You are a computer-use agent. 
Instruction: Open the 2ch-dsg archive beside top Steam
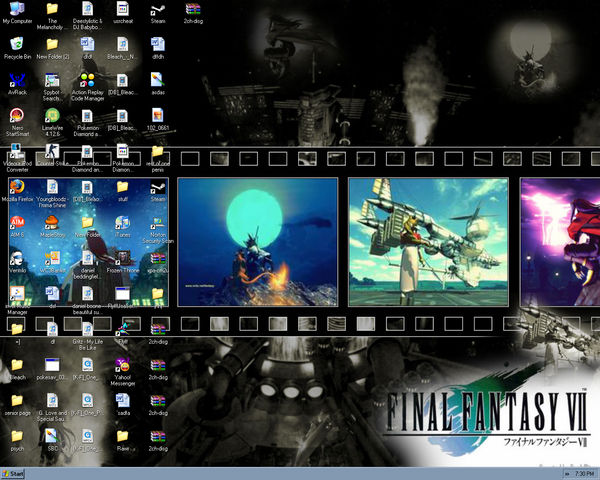pyautogui.click(x=193, y=12)
